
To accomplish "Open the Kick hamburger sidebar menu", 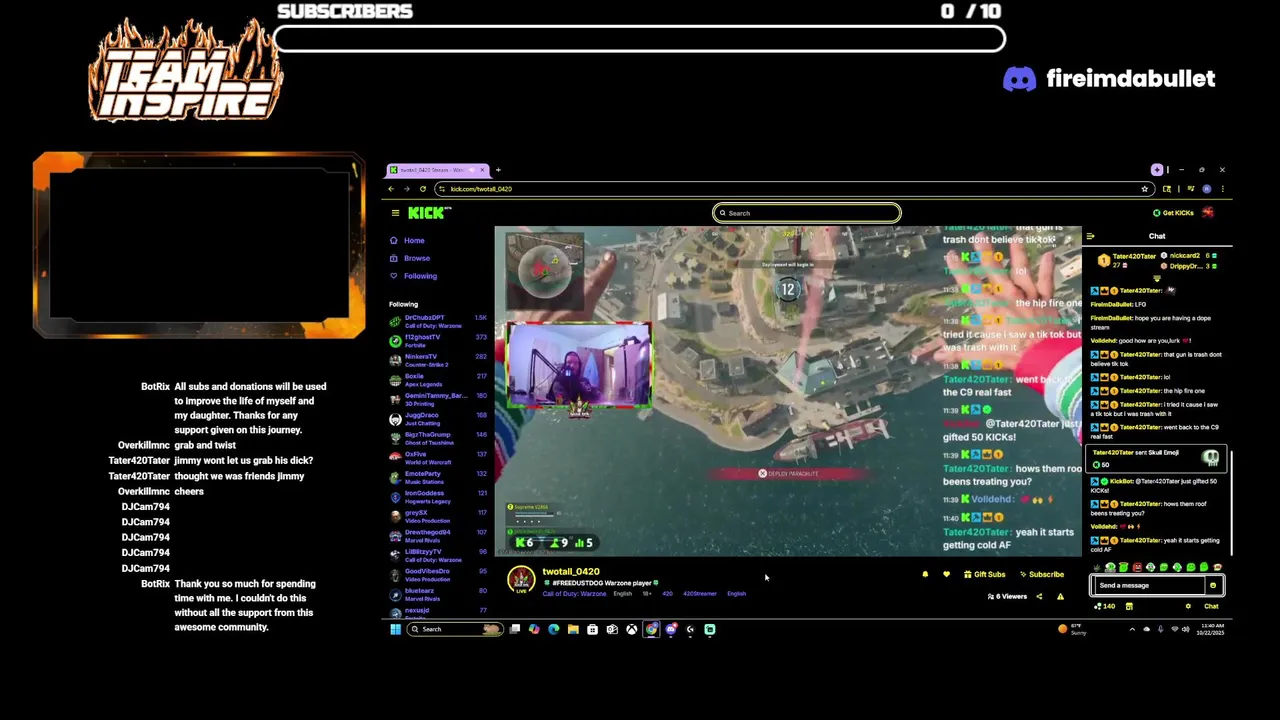I will (395, 213).
